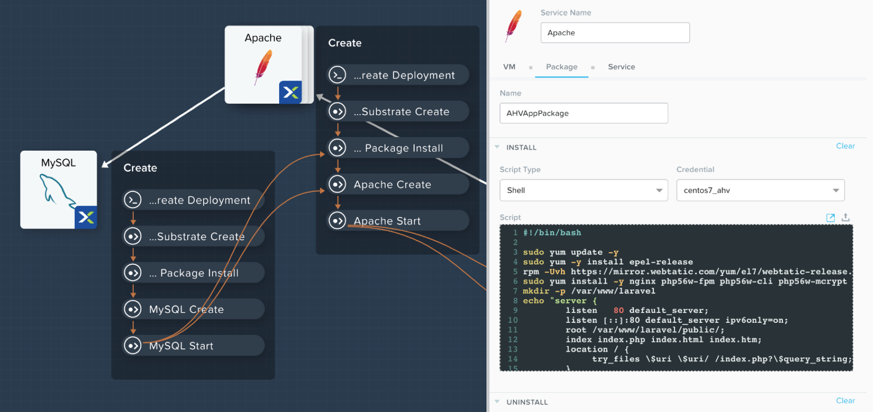Click the upload script icon
Image resolution: width=873 pixels, height=412 pixels.
846,218
